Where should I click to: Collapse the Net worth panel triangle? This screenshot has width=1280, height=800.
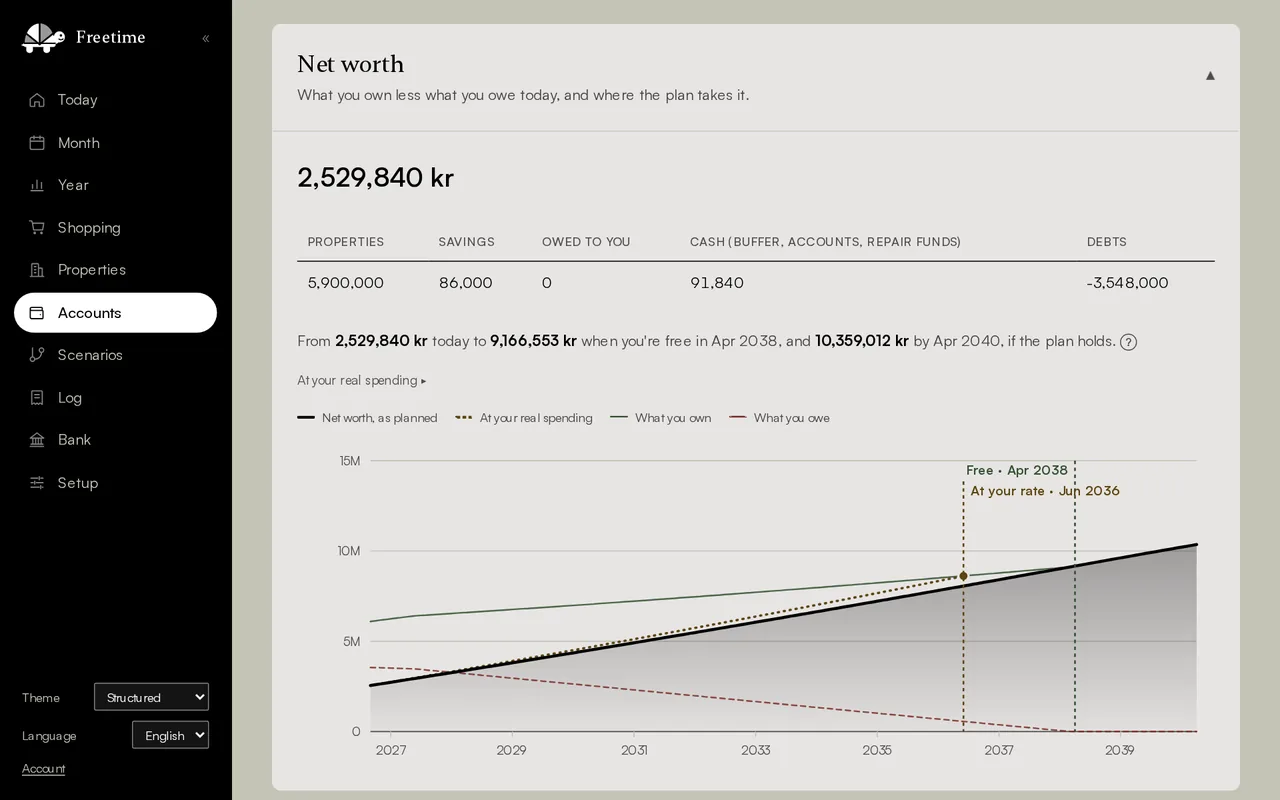[x=1210, y=76]
